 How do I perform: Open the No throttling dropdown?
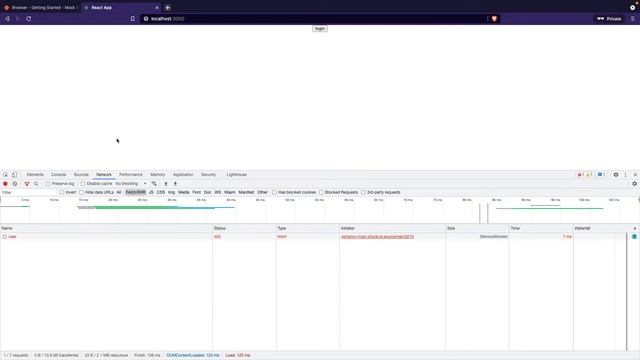coord(131,184)
